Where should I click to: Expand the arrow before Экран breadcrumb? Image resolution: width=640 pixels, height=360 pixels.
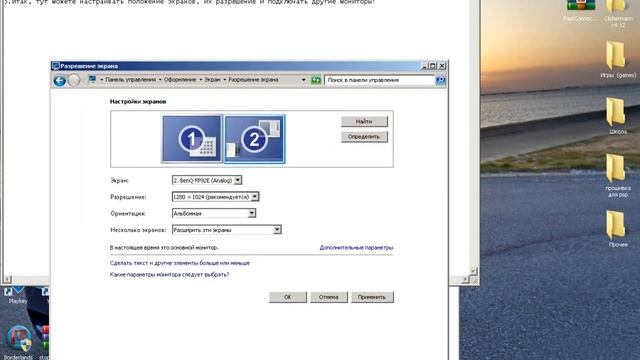pyautogui.click(x=200, y=80)
